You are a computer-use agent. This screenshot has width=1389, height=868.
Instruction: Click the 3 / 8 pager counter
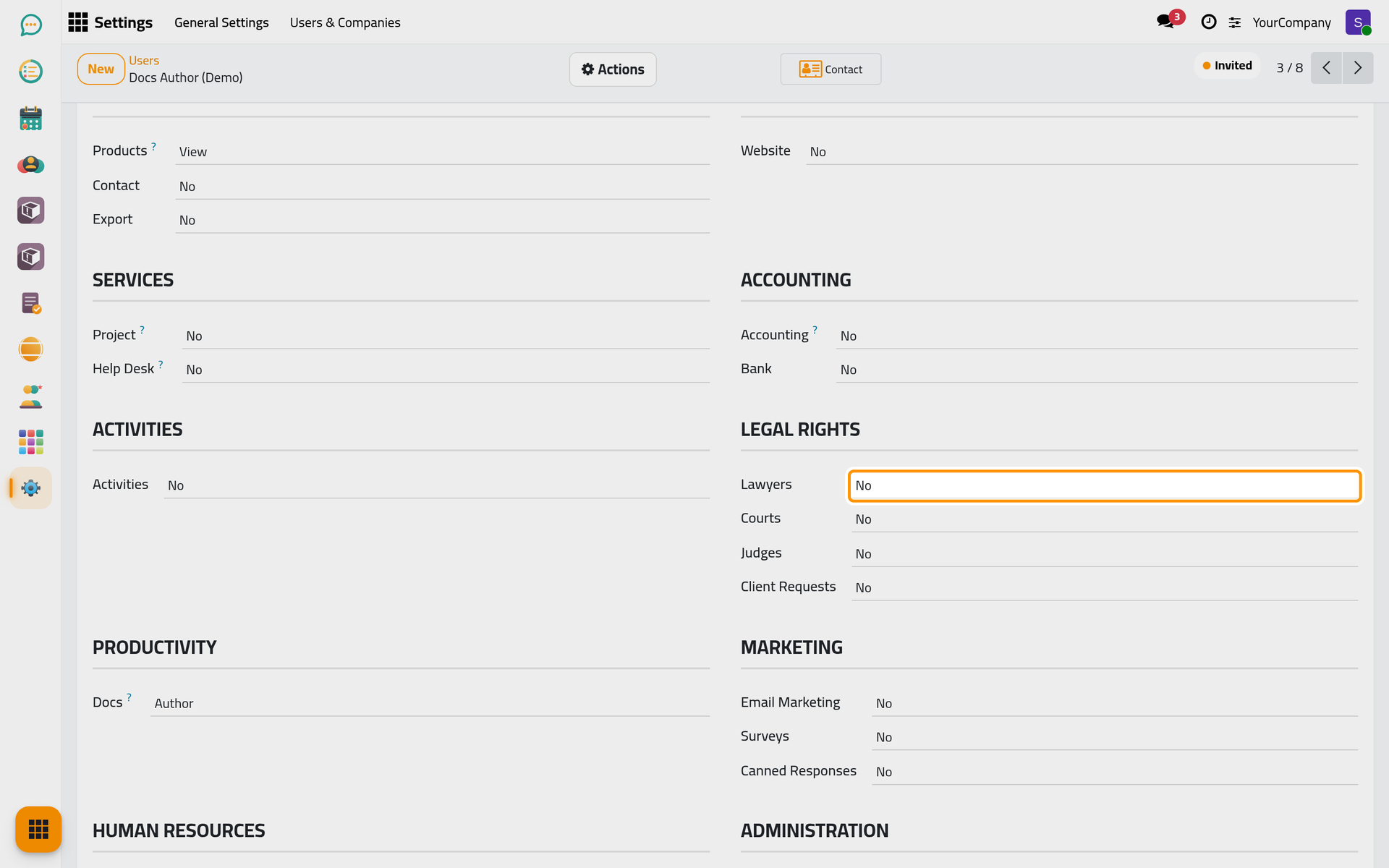click(1289, 68)
